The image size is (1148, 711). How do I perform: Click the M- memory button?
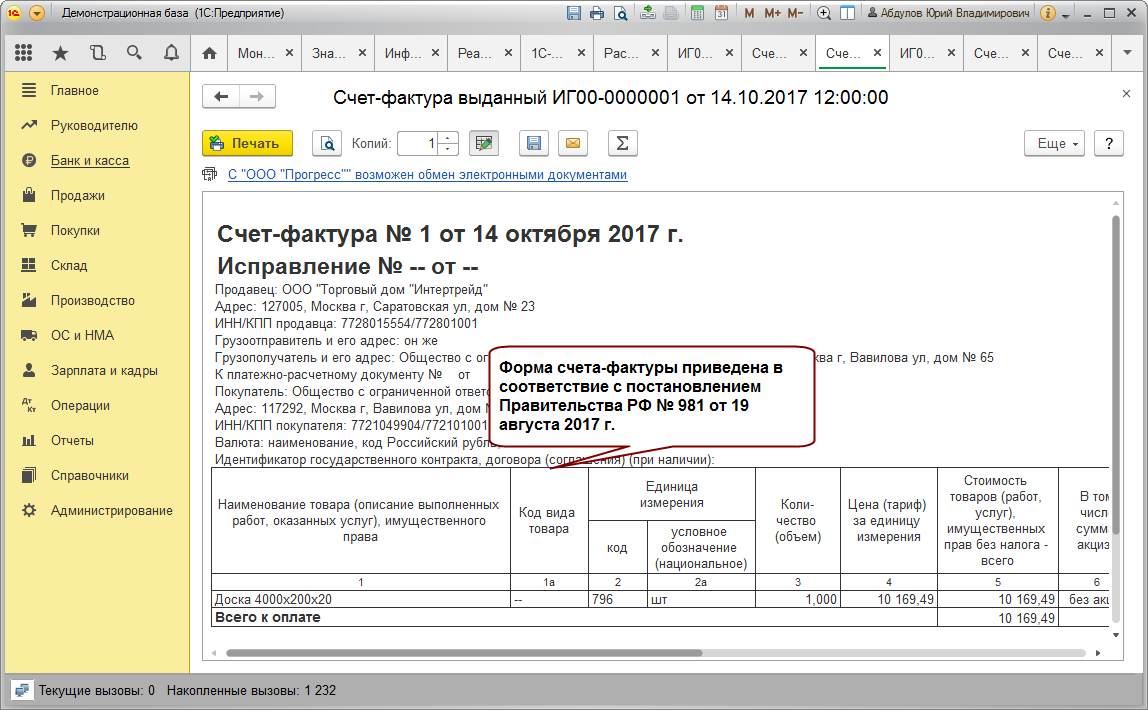tap(795, 13)
